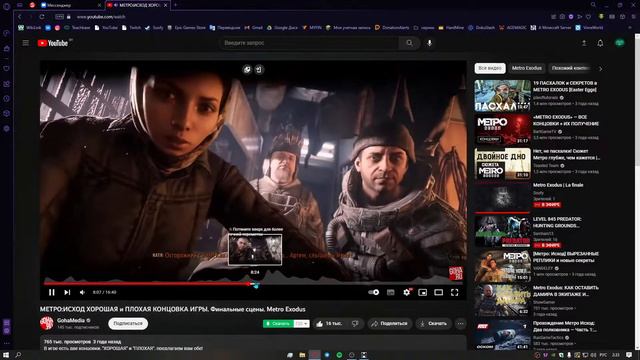The width and height of the screenshot is (640, 360).
Task: Open the '19 ПАСХАЛОК и СЕКРЕТОВ' video thumbnail
Action: coord(502,96)
